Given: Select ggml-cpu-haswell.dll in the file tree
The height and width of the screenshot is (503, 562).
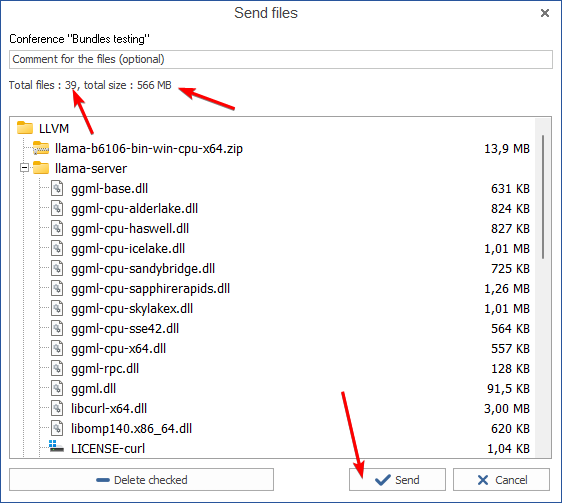Looking at the screenshot, I should 130,228.
